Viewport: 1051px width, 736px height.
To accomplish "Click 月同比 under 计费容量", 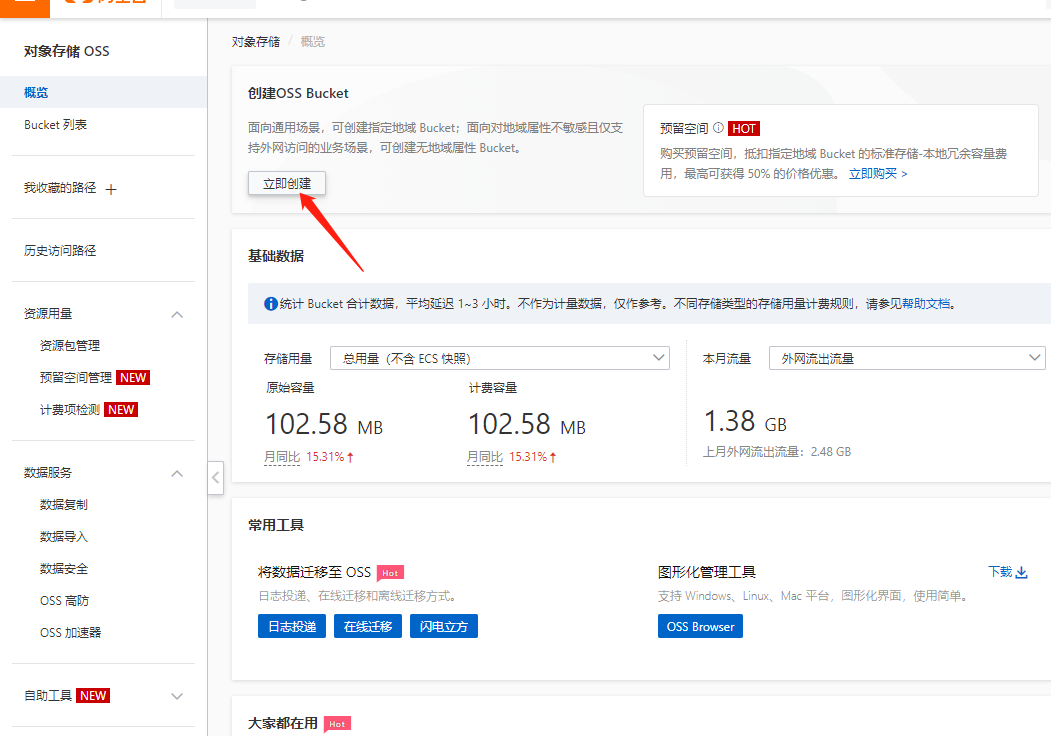I will pyautogui.click(x=485, y=457).
